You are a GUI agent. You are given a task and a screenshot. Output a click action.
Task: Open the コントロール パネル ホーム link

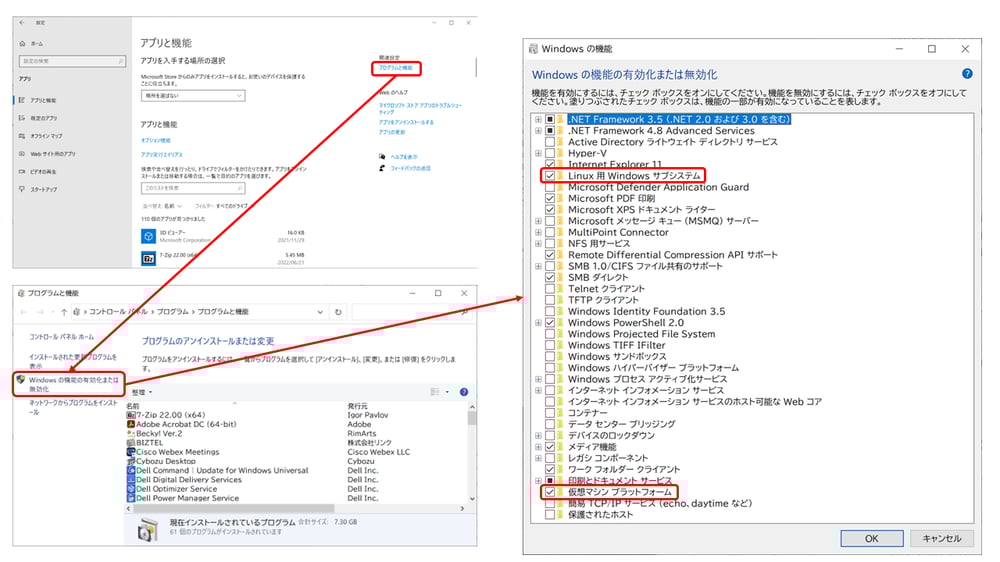click(x=61, y=337)
